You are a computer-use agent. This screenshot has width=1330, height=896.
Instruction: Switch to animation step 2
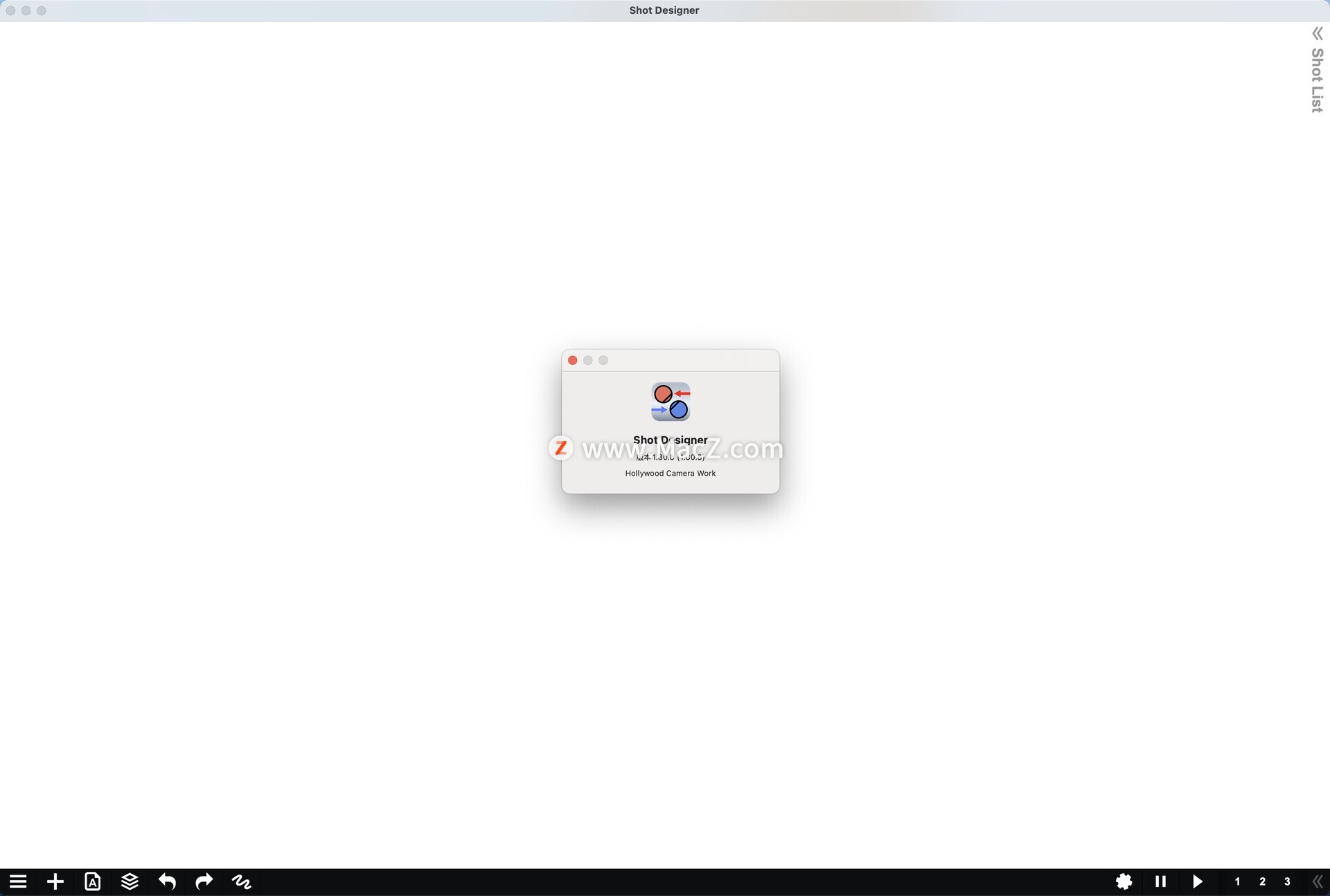(1262, 881)
